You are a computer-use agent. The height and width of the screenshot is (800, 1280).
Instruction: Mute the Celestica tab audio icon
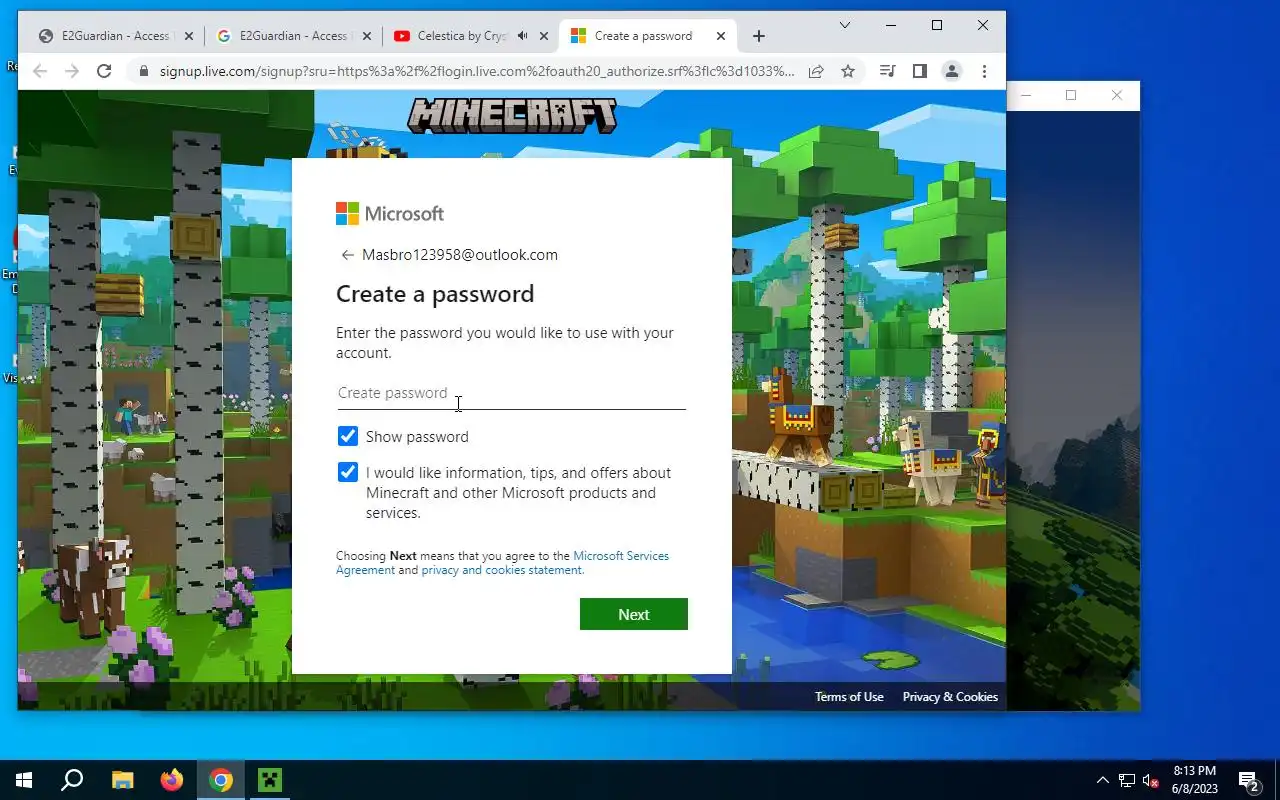tap(522, 36)
